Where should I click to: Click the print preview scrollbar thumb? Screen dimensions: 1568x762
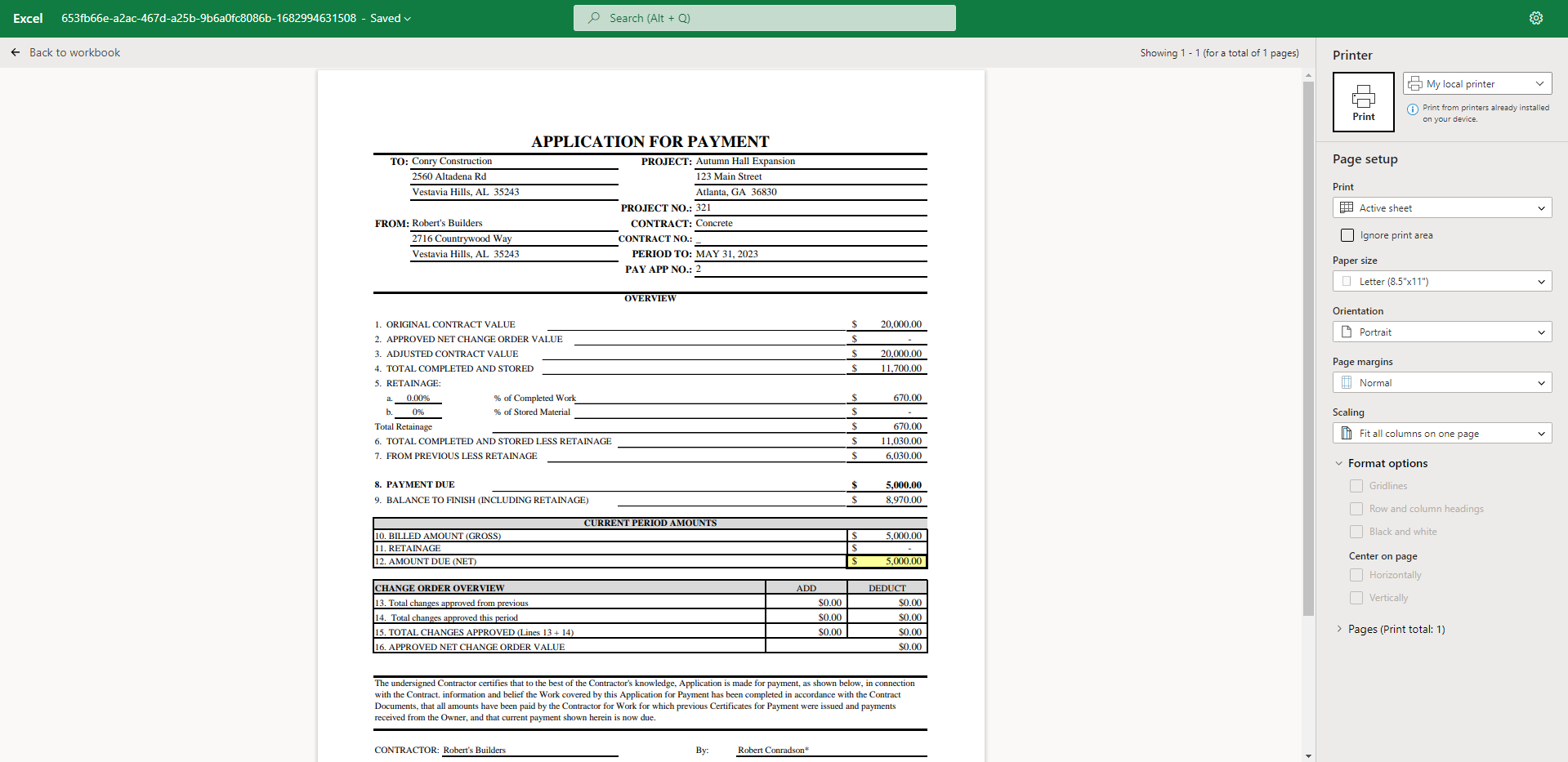click(1308, 347)
